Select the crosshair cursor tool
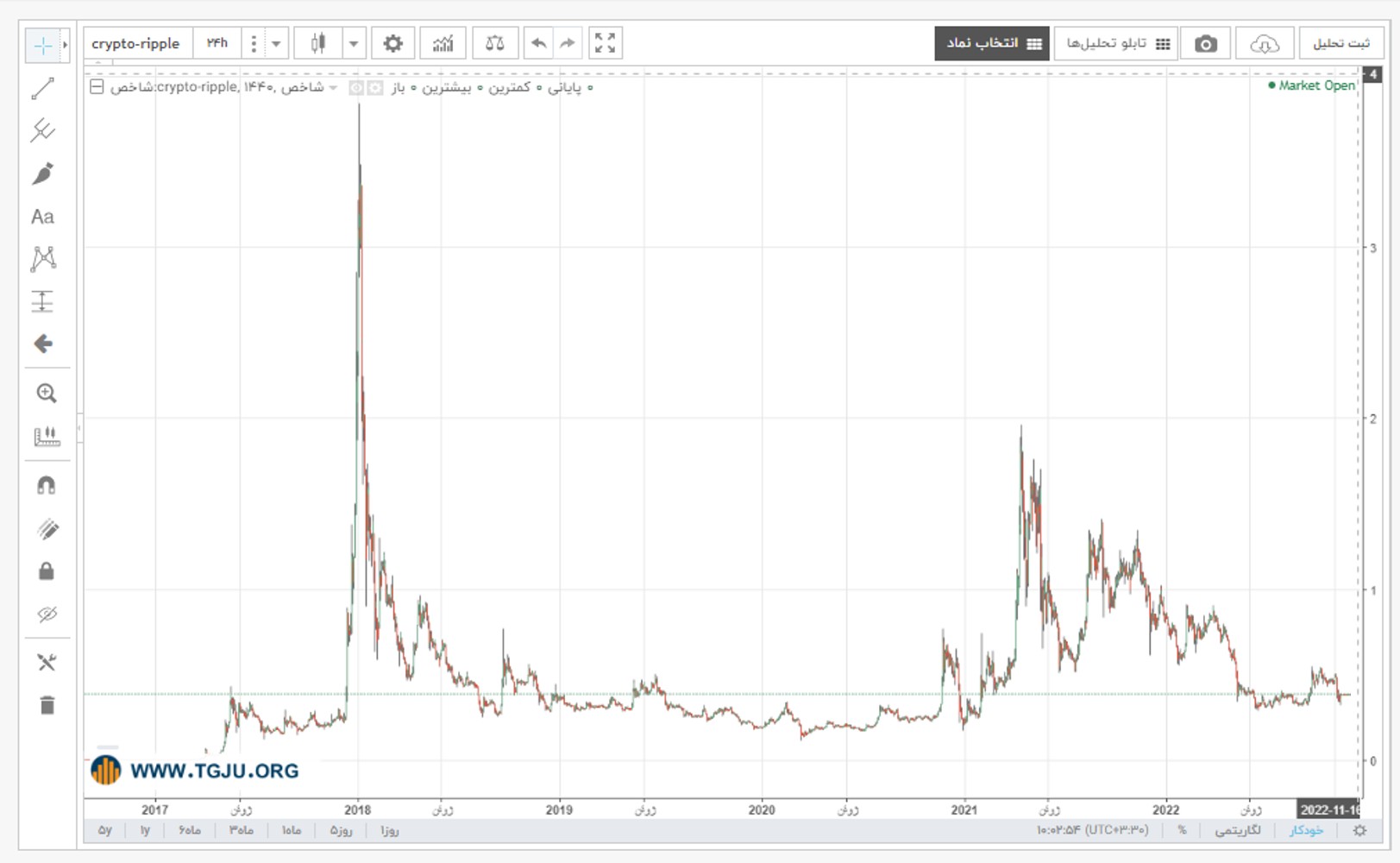The height and width of the screenshot is (863, 1400). [42, 45]
